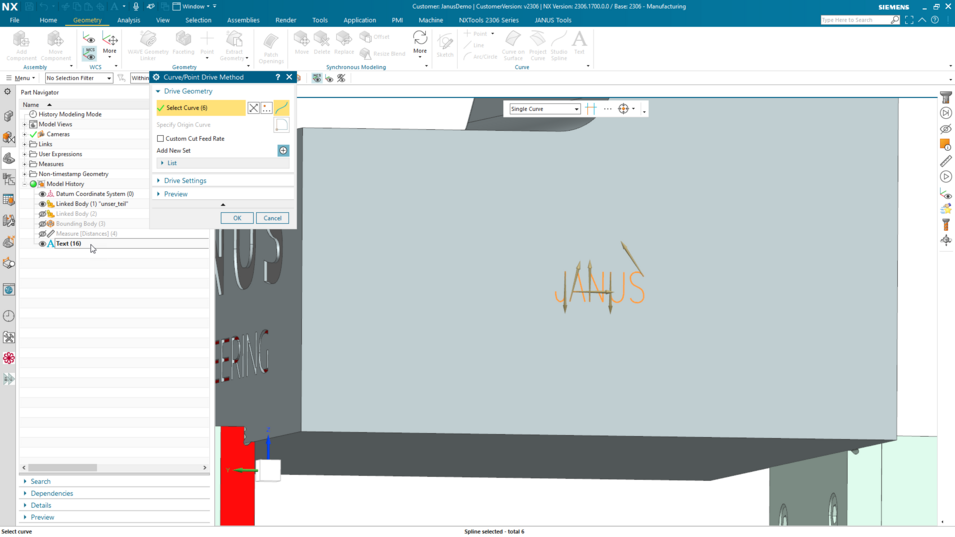Toggle visibility of Linked Body (2)
955x537 pixels.
pos(42,214)
